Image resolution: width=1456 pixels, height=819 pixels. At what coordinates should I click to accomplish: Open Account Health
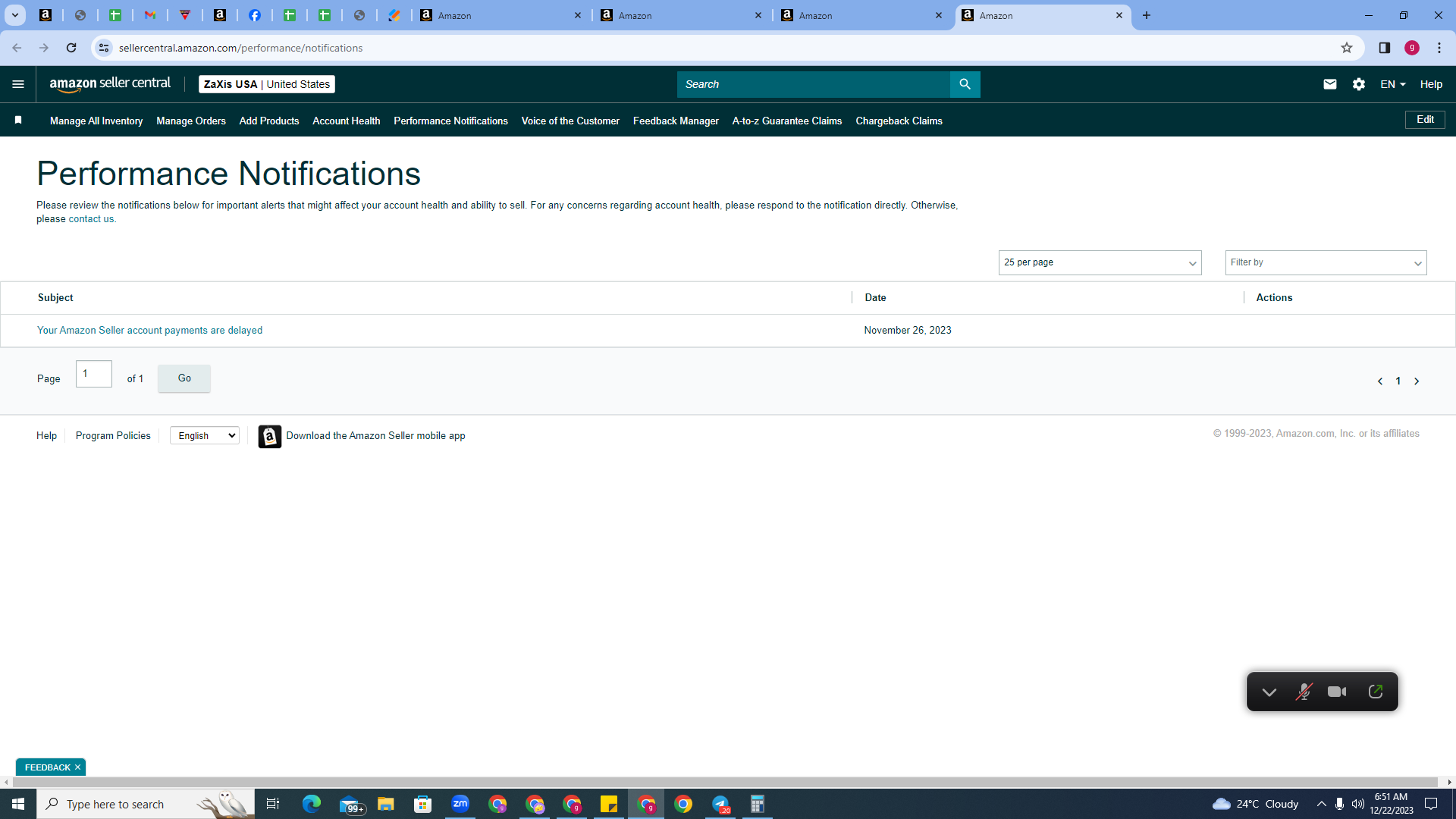tap(347, 121)
